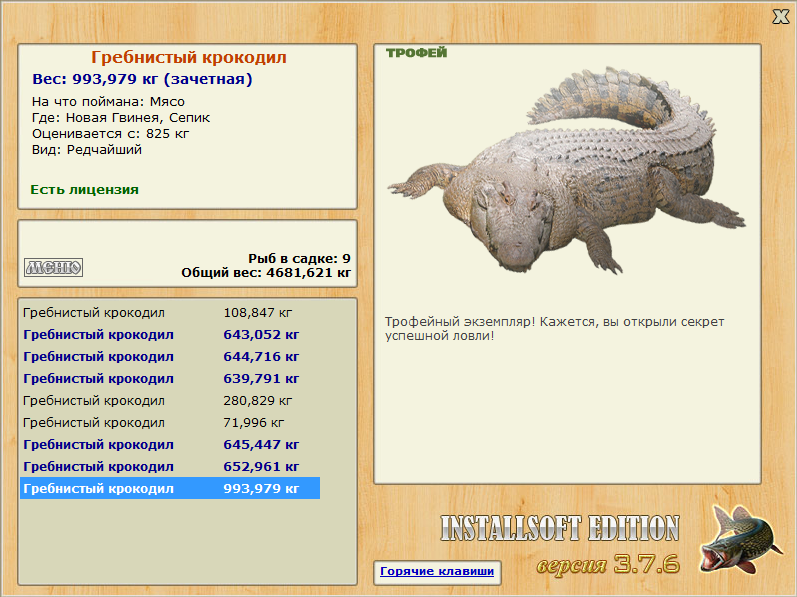Close the trophy window with the X
Screen dimensions: 797x597
pyautogui.click(x=780, y=17)
